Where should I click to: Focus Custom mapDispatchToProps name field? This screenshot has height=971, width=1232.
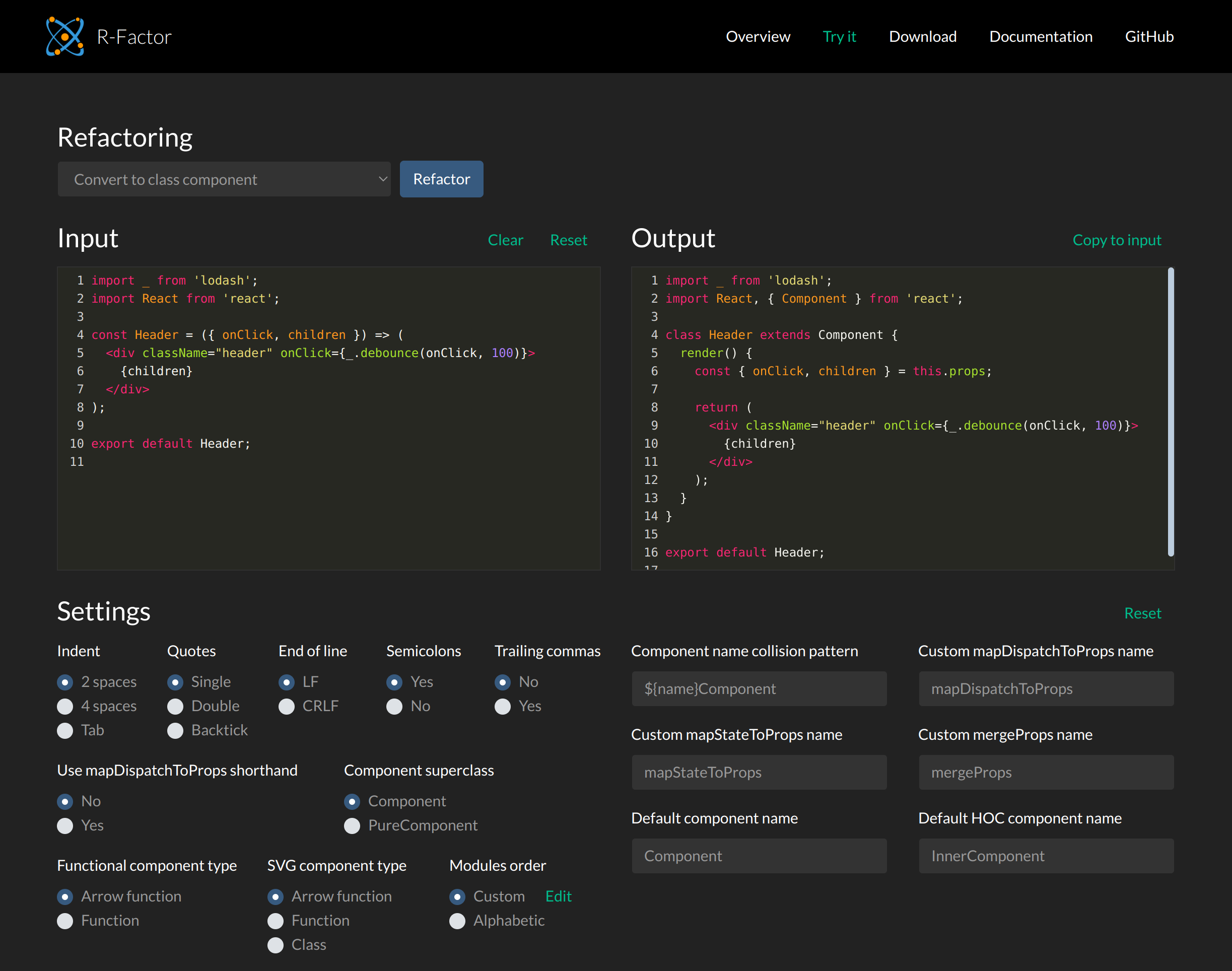(x=1046, y=688)
